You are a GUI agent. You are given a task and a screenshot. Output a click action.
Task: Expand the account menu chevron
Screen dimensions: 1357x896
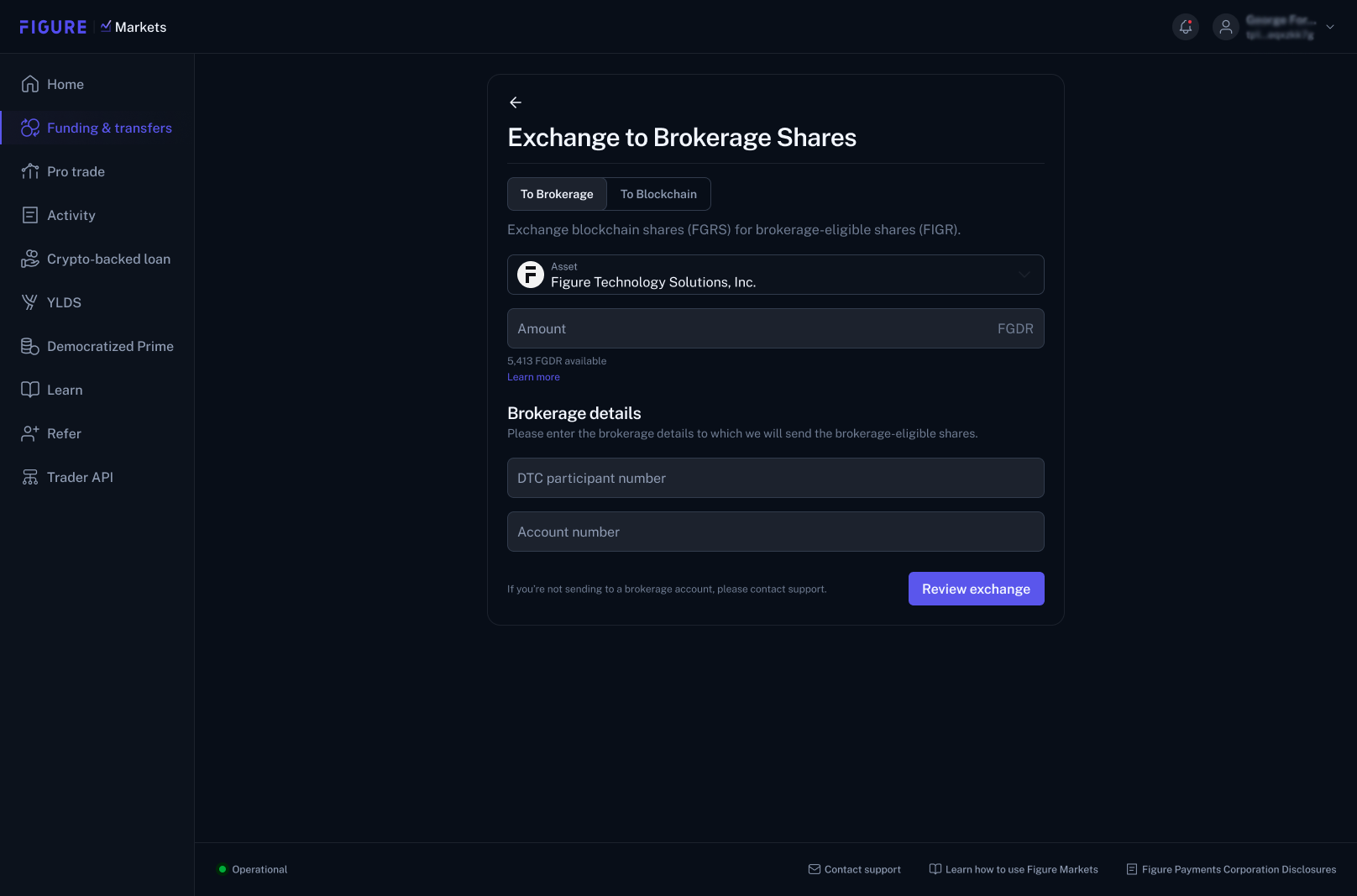(x=1330, y=27)
